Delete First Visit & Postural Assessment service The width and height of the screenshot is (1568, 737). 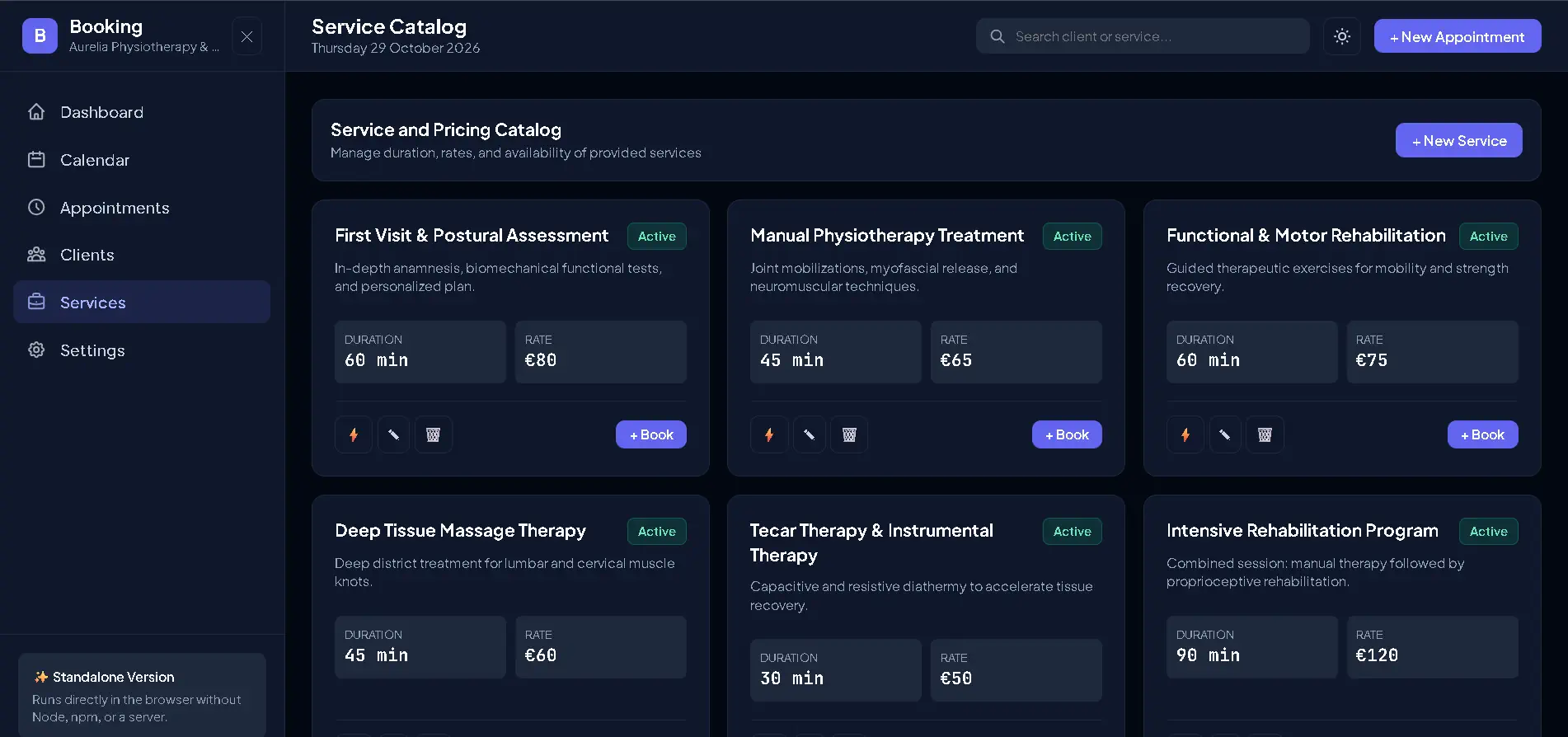(x=433, y=434)
